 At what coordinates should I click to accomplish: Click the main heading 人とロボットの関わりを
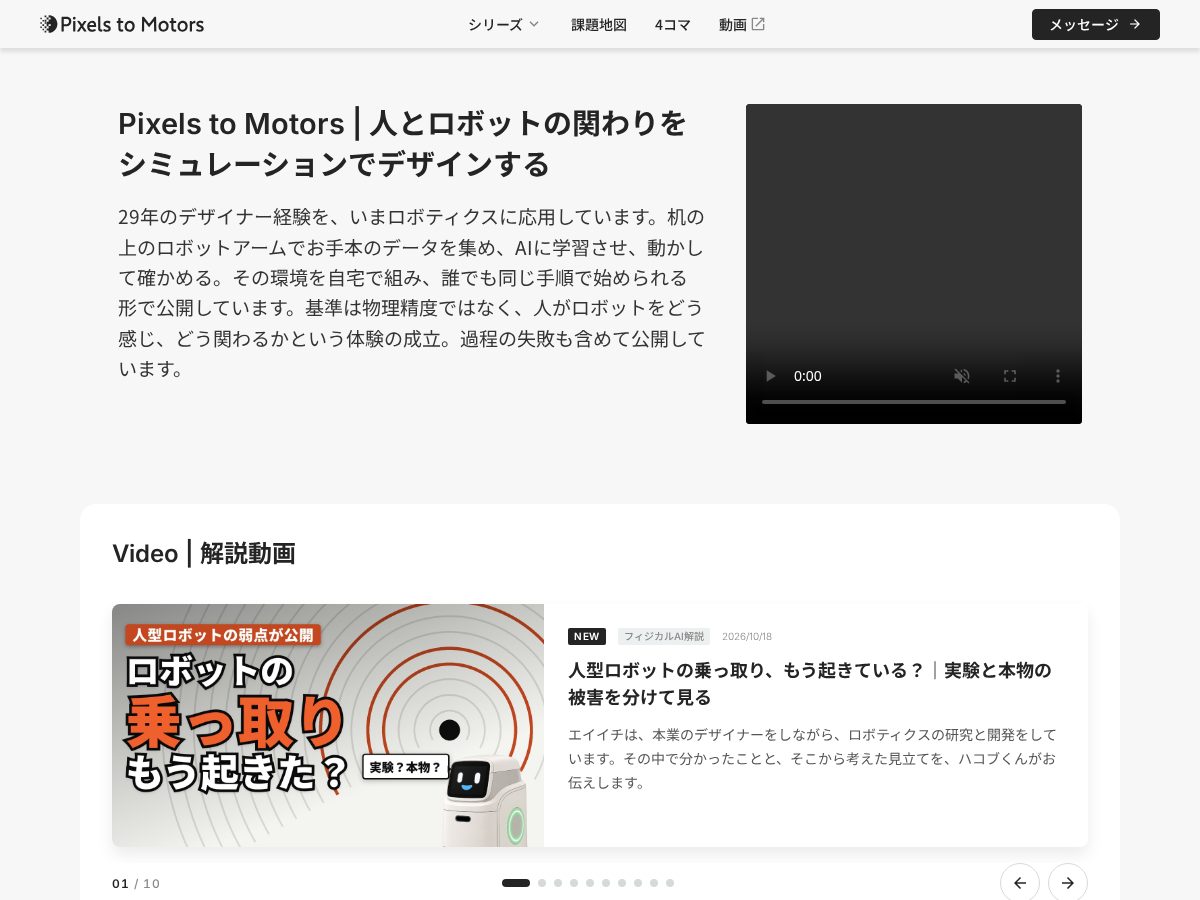[x=403, y=143]
